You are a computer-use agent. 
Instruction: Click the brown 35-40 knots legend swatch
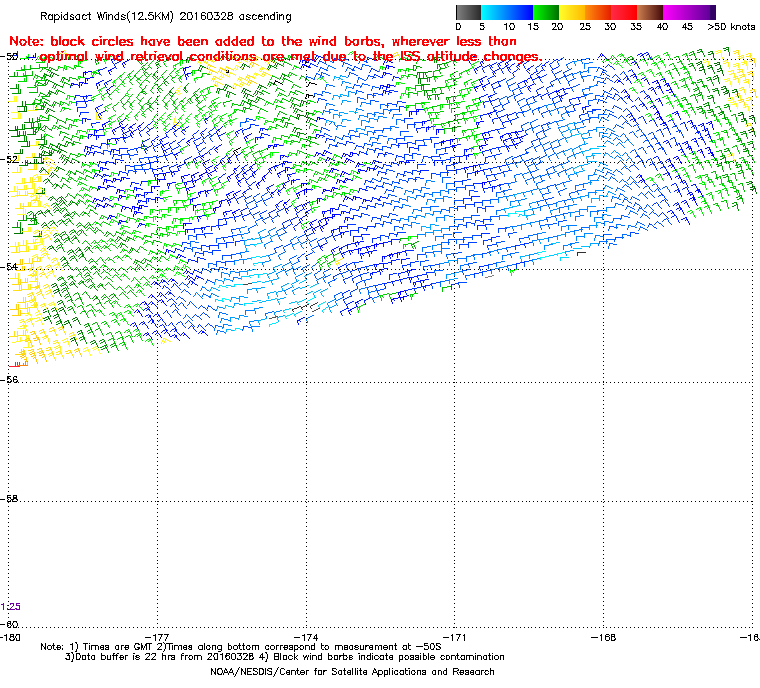[650, 12]
